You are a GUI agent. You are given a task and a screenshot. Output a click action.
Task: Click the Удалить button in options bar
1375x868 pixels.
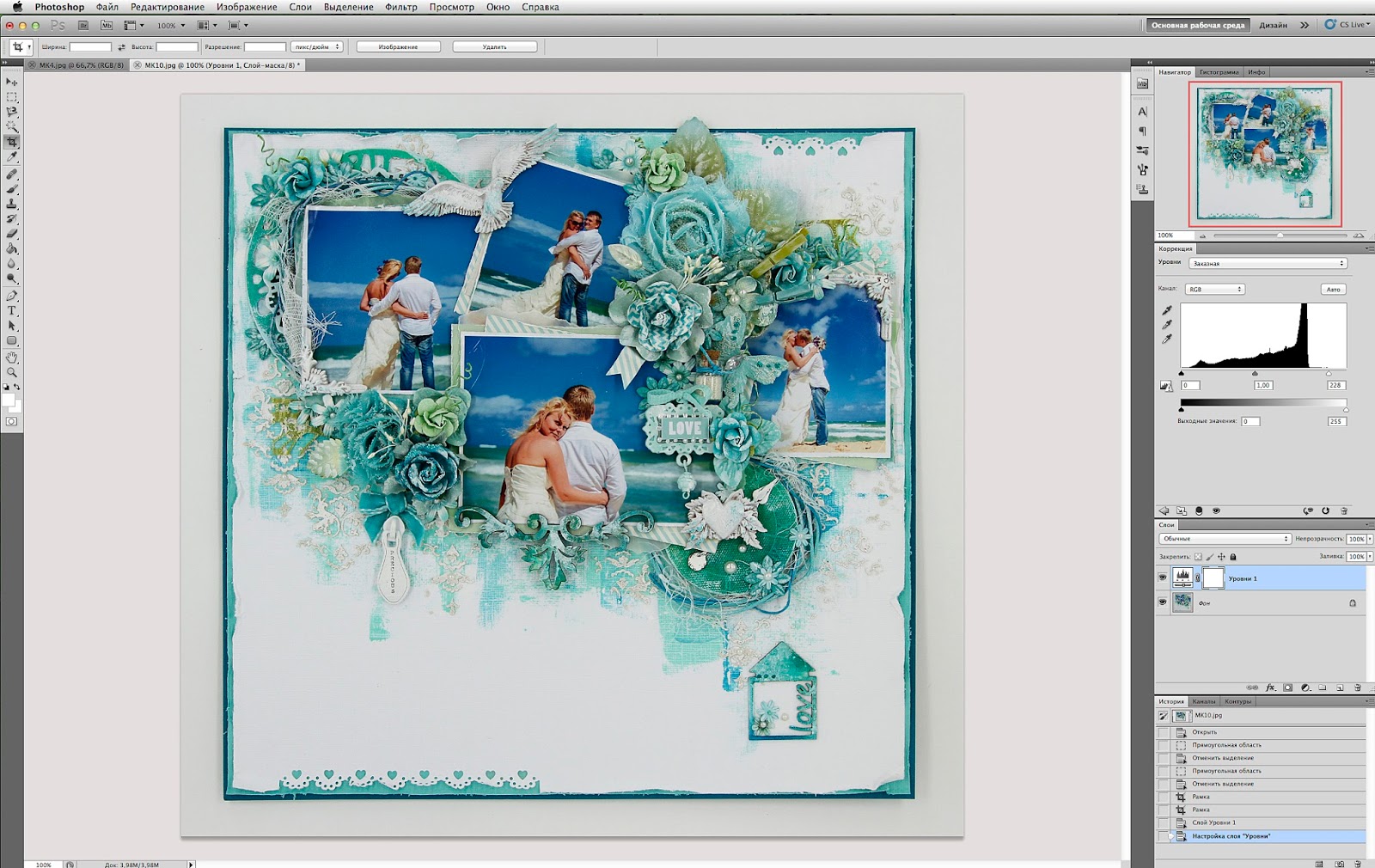coord(495,47)
